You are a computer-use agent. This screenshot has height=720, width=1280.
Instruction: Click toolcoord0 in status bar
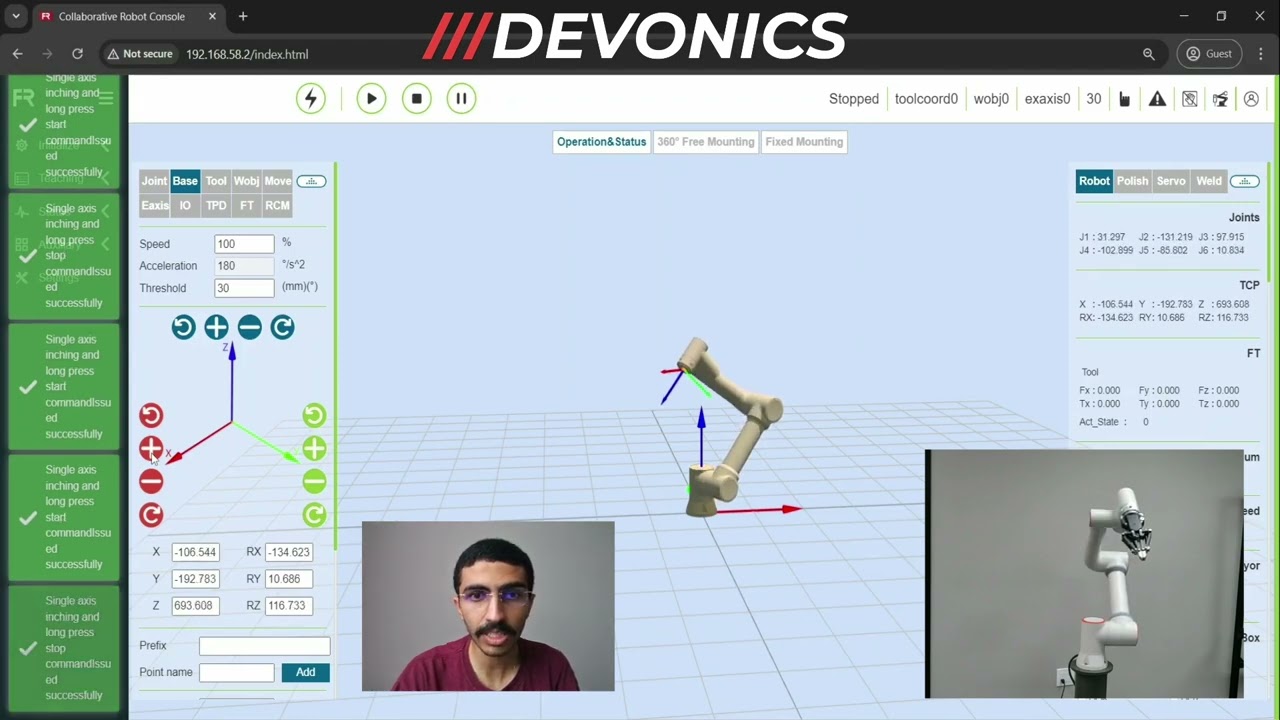click(926, 99)
